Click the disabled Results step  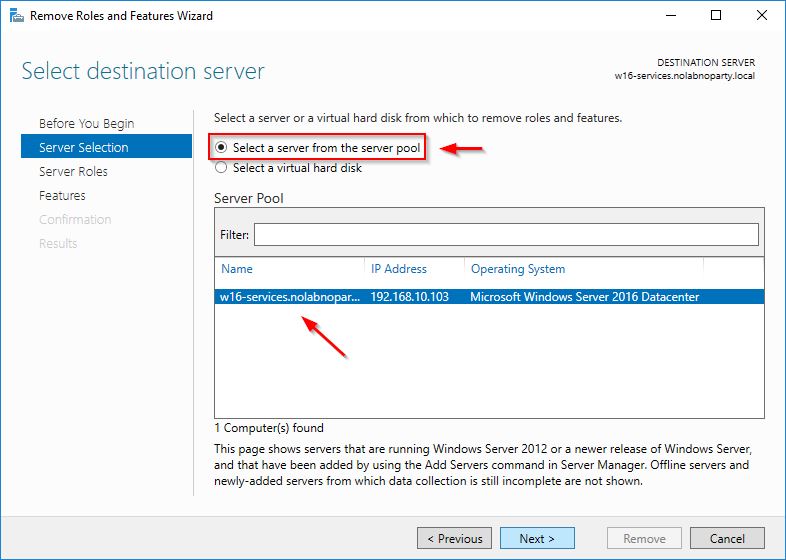58,244
